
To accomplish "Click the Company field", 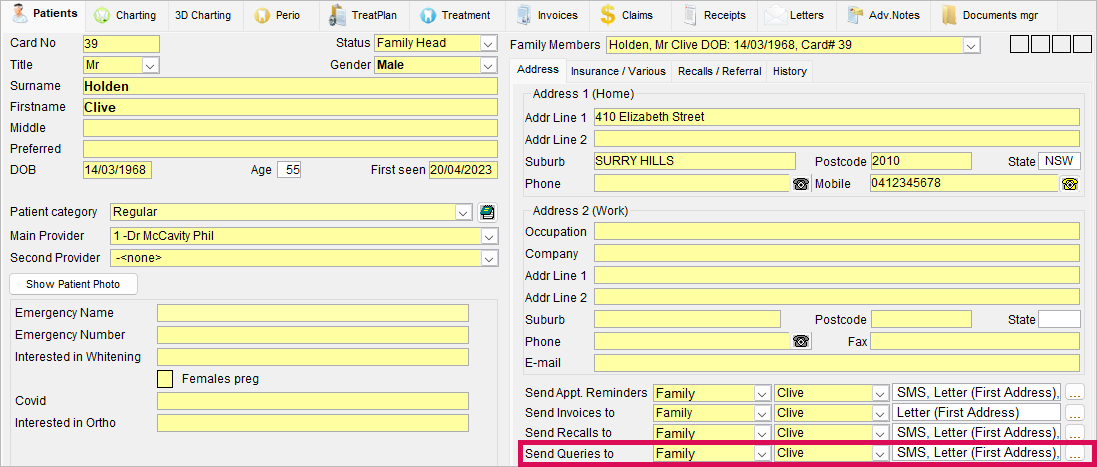I will pos(837,253).
